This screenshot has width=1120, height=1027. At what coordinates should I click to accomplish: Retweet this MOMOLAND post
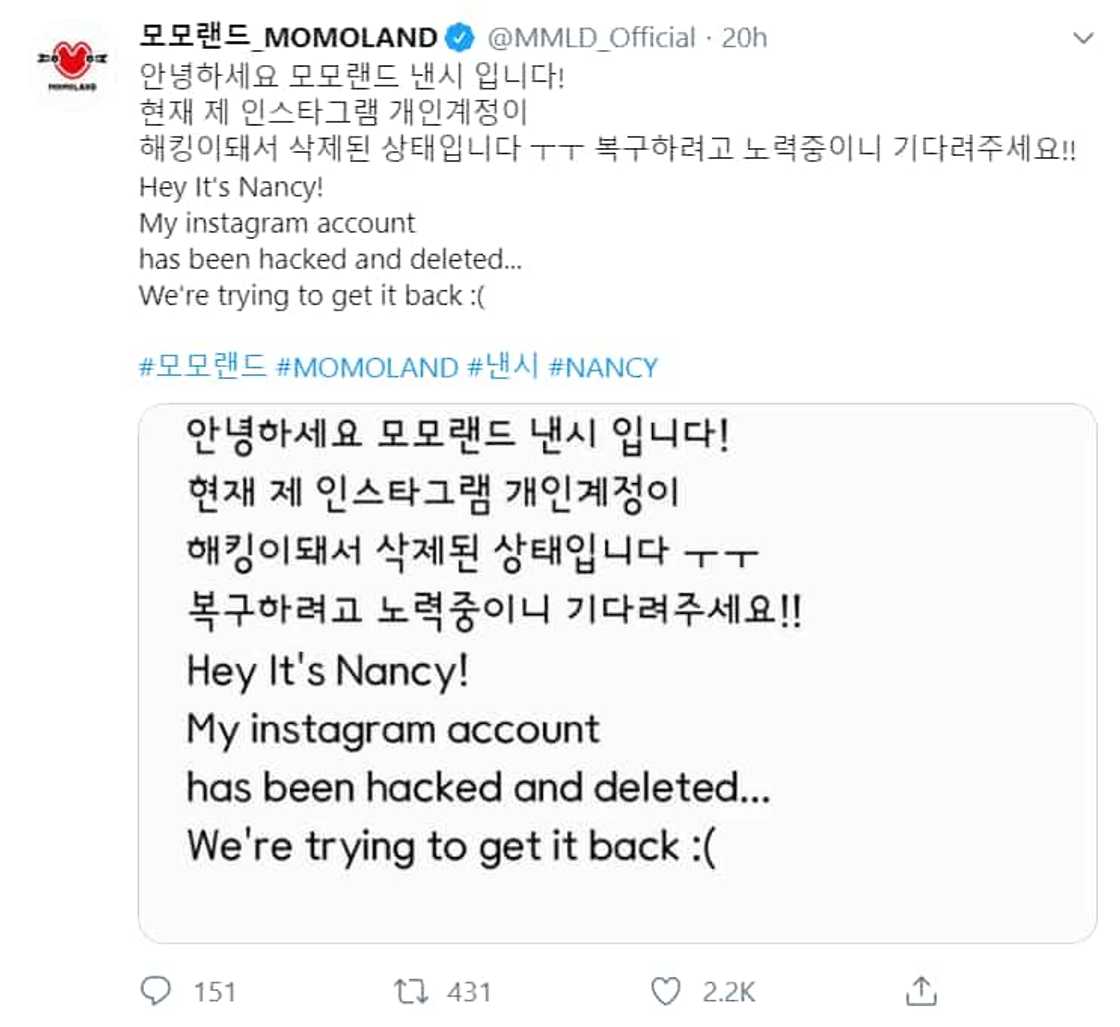point(410,990)
